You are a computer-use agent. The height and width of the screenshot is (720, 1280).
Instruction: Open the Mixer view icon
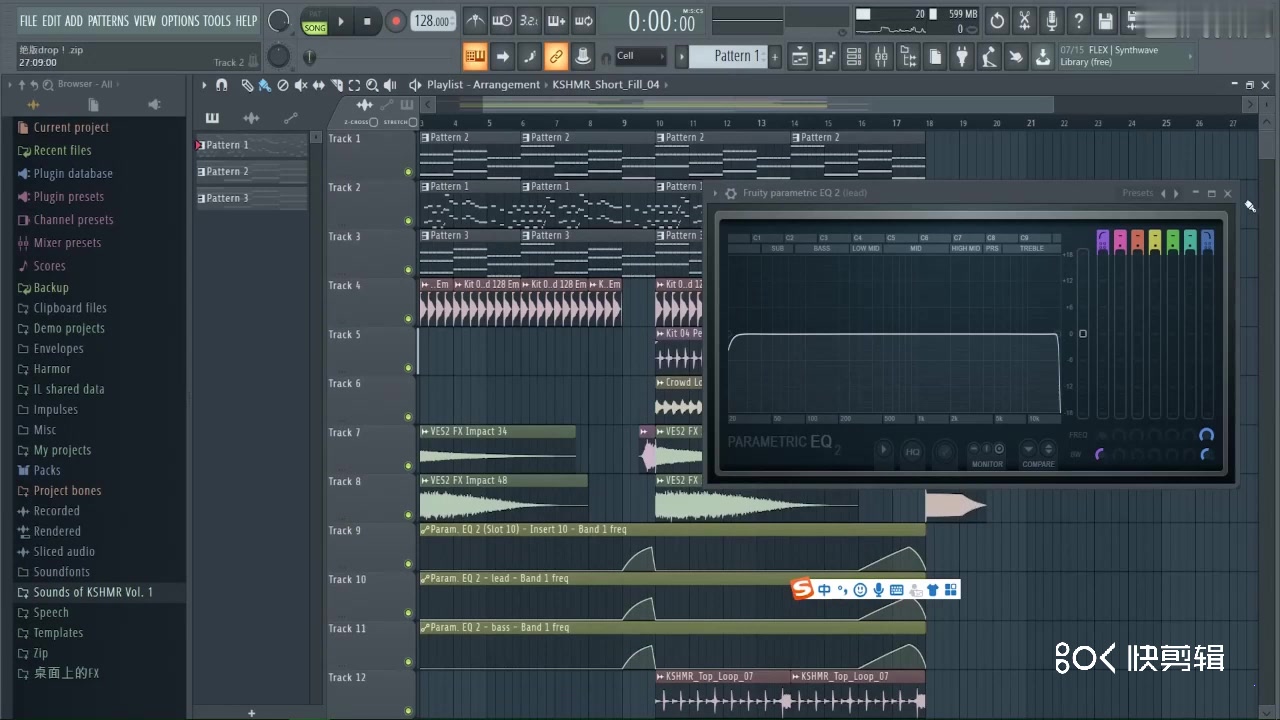point(881,57)
